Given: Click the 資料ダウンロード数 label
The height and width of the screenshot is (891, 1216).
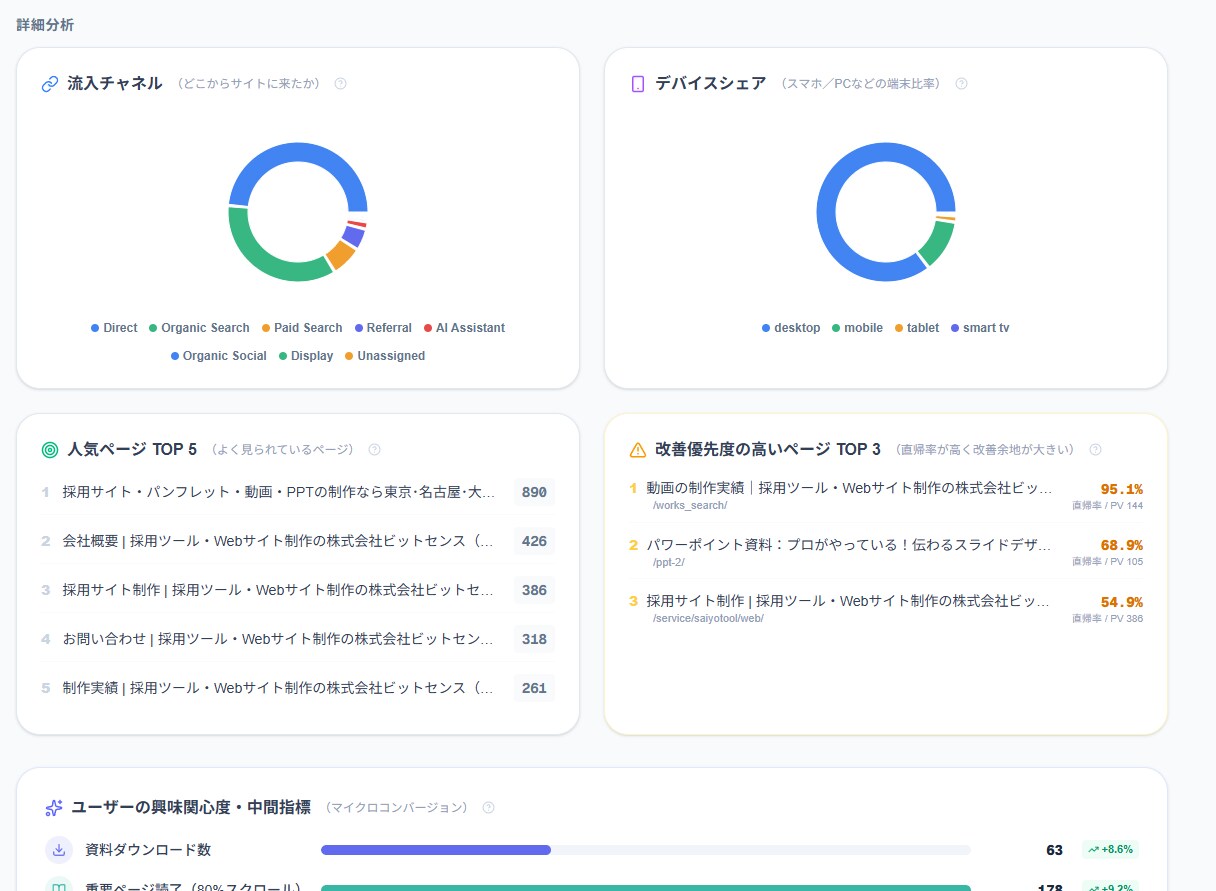Looking at the screenshot, I should pyautogui.click(x=148, y=850).
